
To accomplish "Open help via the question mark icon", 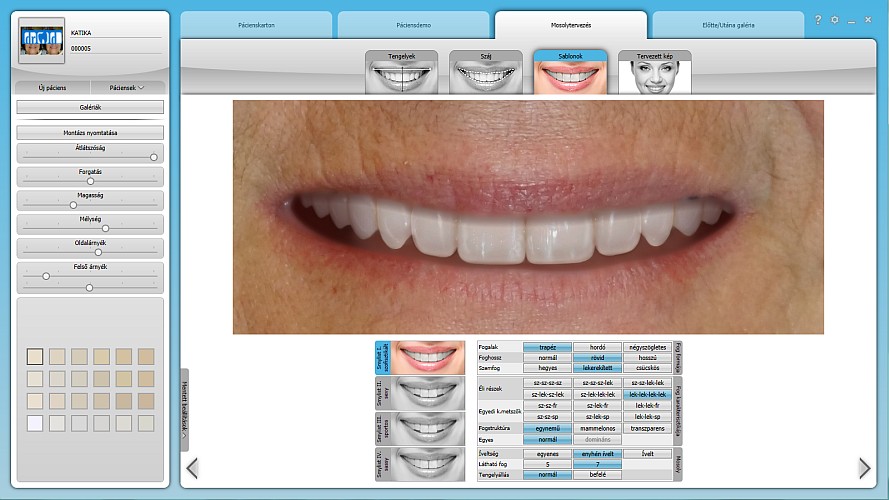I will 818,20.
